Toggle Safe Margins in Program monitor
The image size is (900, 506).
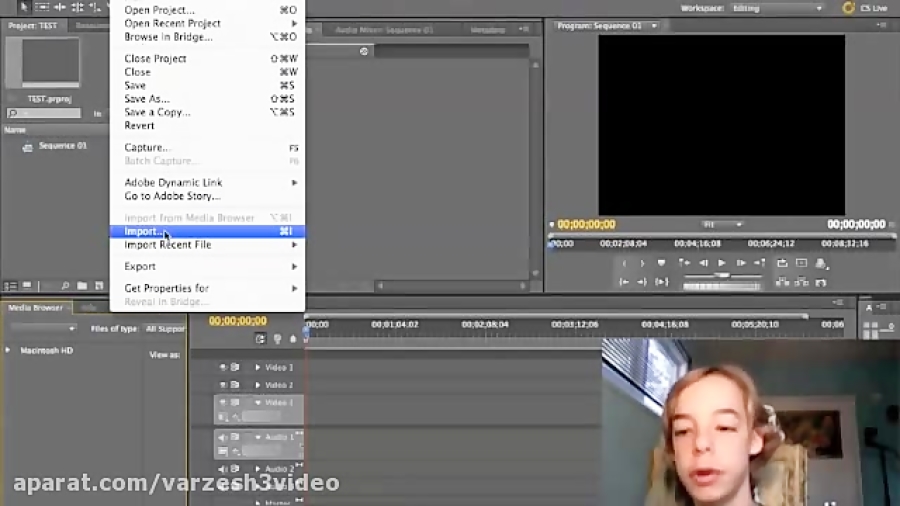[801, 263]
